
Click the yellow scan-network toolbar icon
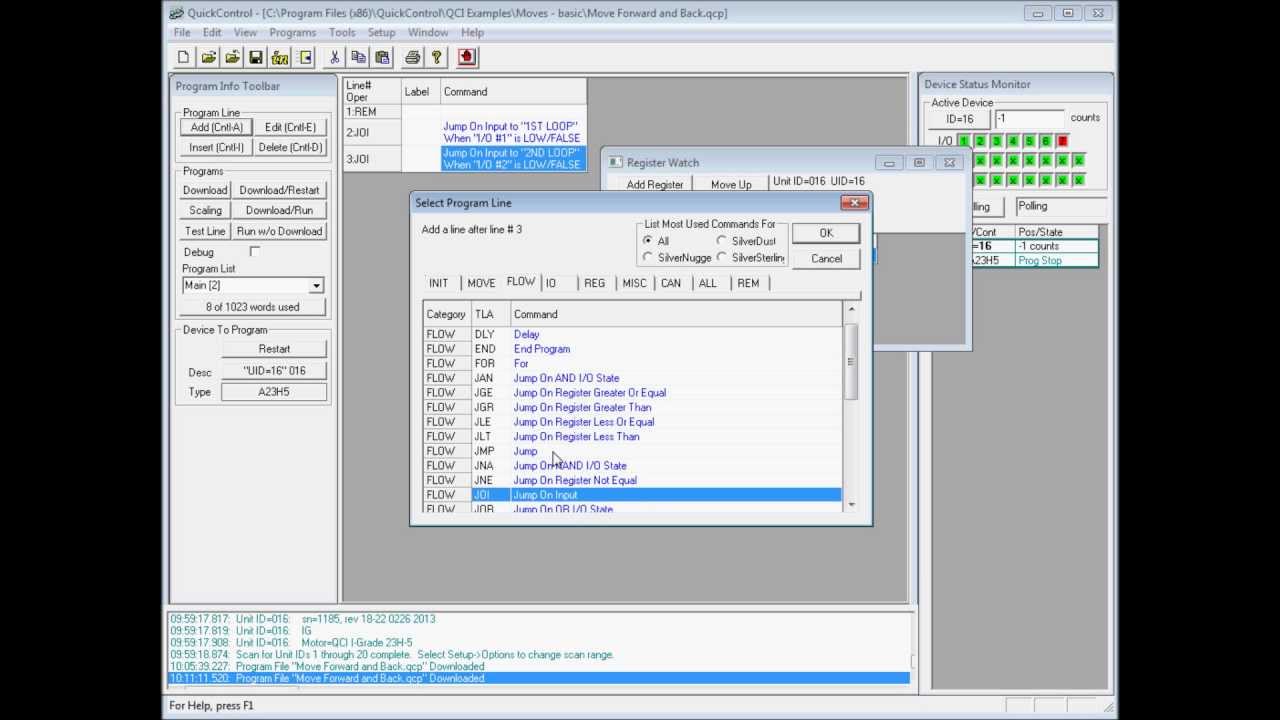(280, 58)
